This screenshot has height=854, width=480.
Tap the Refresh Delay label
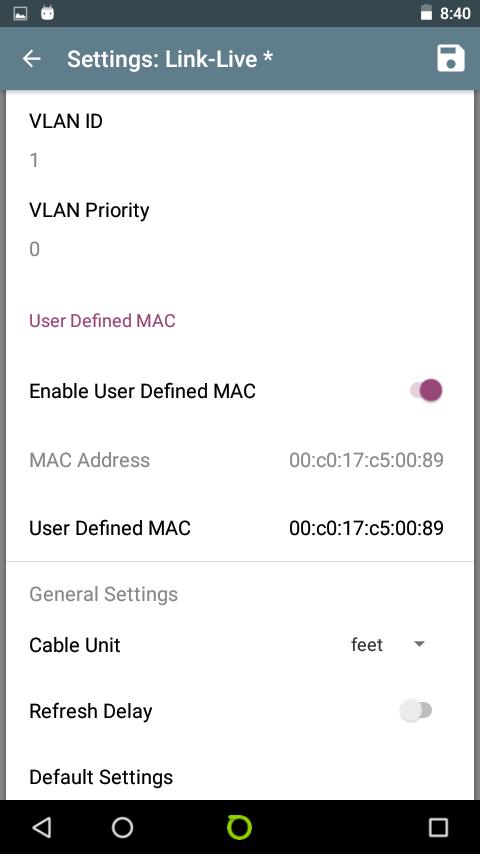coord(90,711)
